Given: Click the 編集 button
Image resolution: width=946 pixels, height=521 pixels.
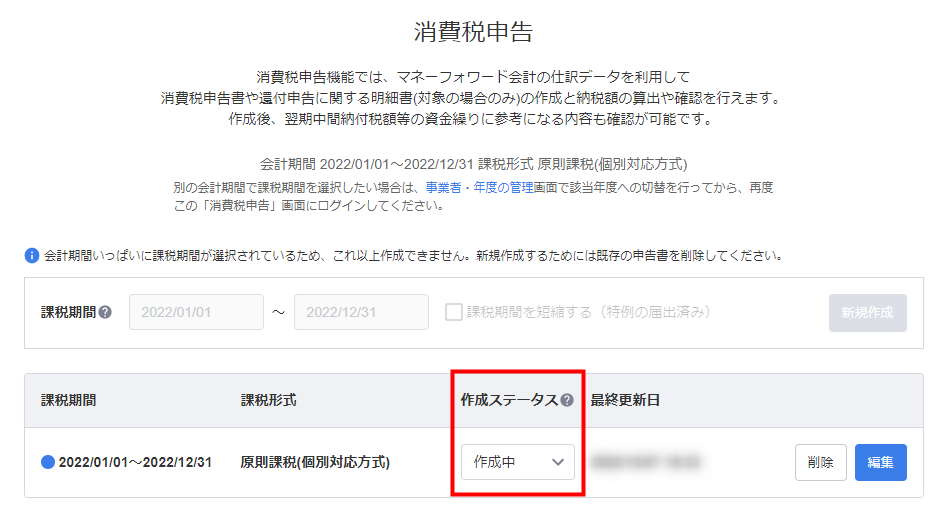Looking at the screenshot, I should point(880,463).
